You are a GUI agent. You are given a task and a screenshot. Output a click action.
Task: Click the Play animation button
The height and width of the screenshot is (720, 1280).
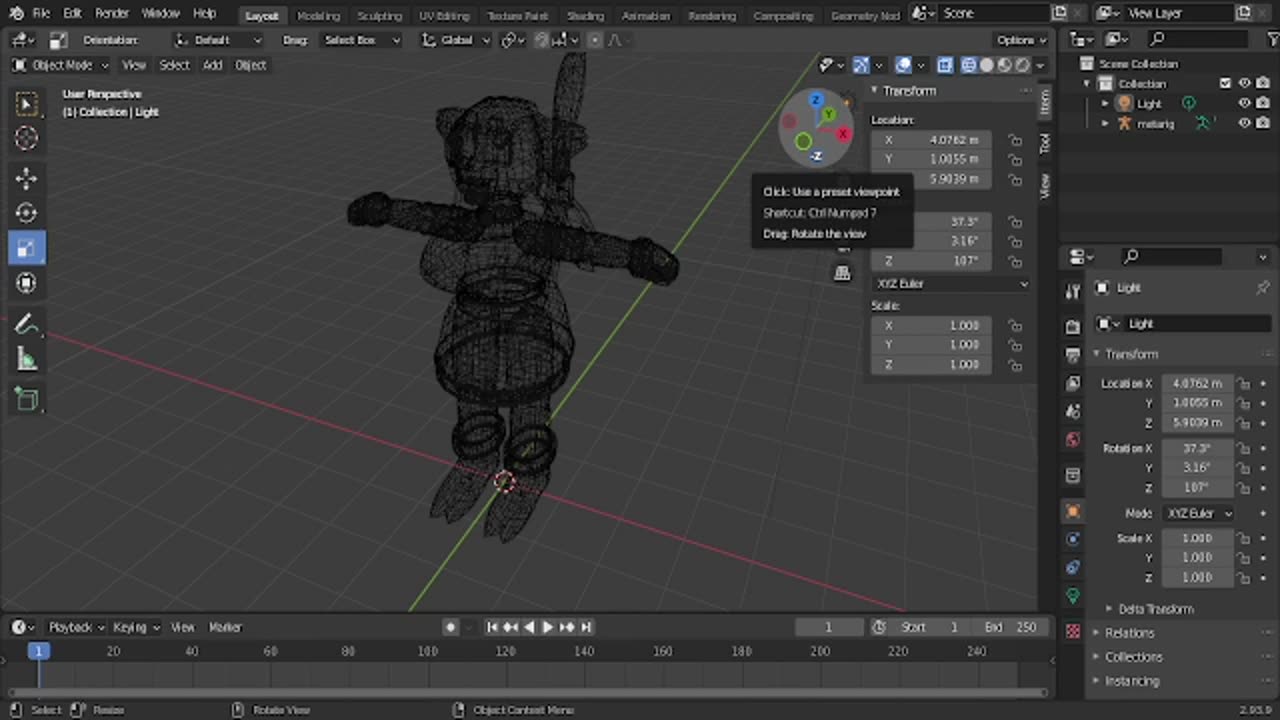click(x=547, y=627)
